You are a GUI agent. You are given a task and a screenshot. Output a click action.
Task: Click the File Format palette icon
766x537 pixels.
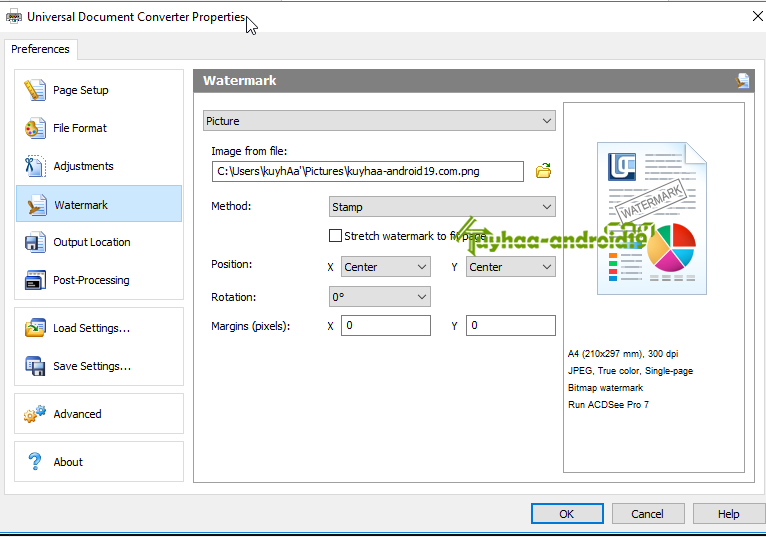pyautogui.click(x=35, y=128)
